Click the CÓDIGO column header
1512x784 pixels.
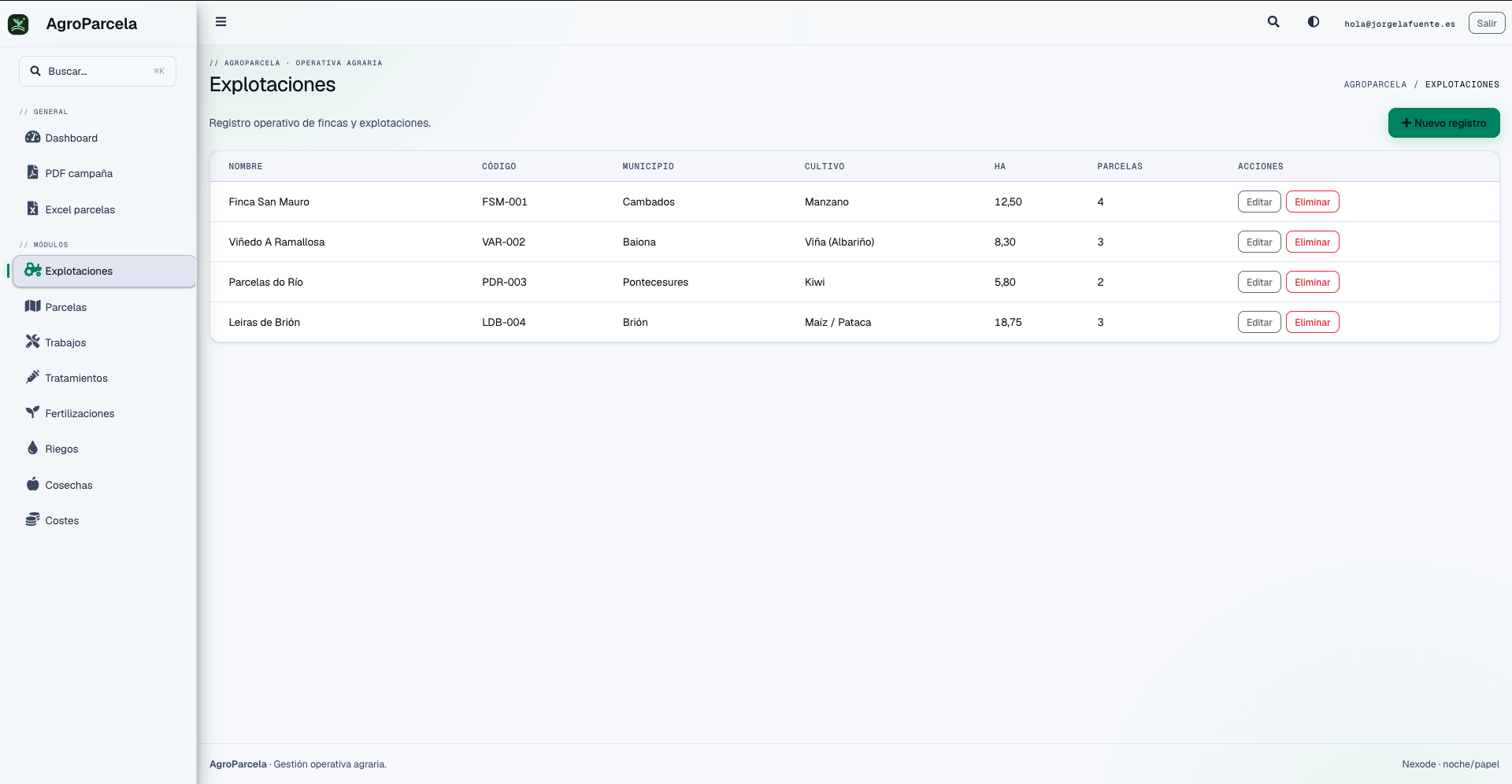pyautogui.click(x=499, y=166)
